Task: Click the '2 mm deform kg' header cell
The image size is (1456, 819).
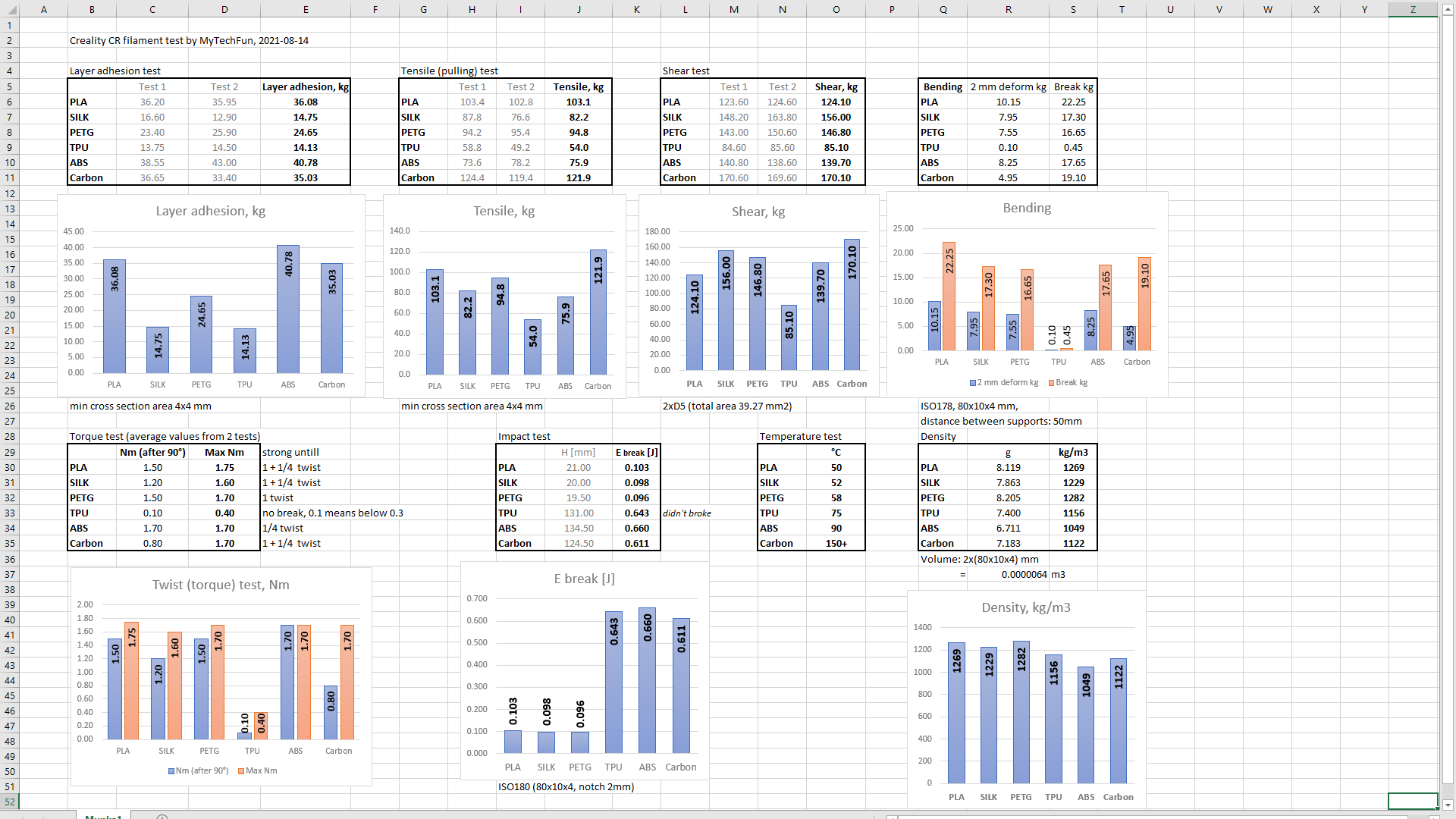Action: 1008,87
